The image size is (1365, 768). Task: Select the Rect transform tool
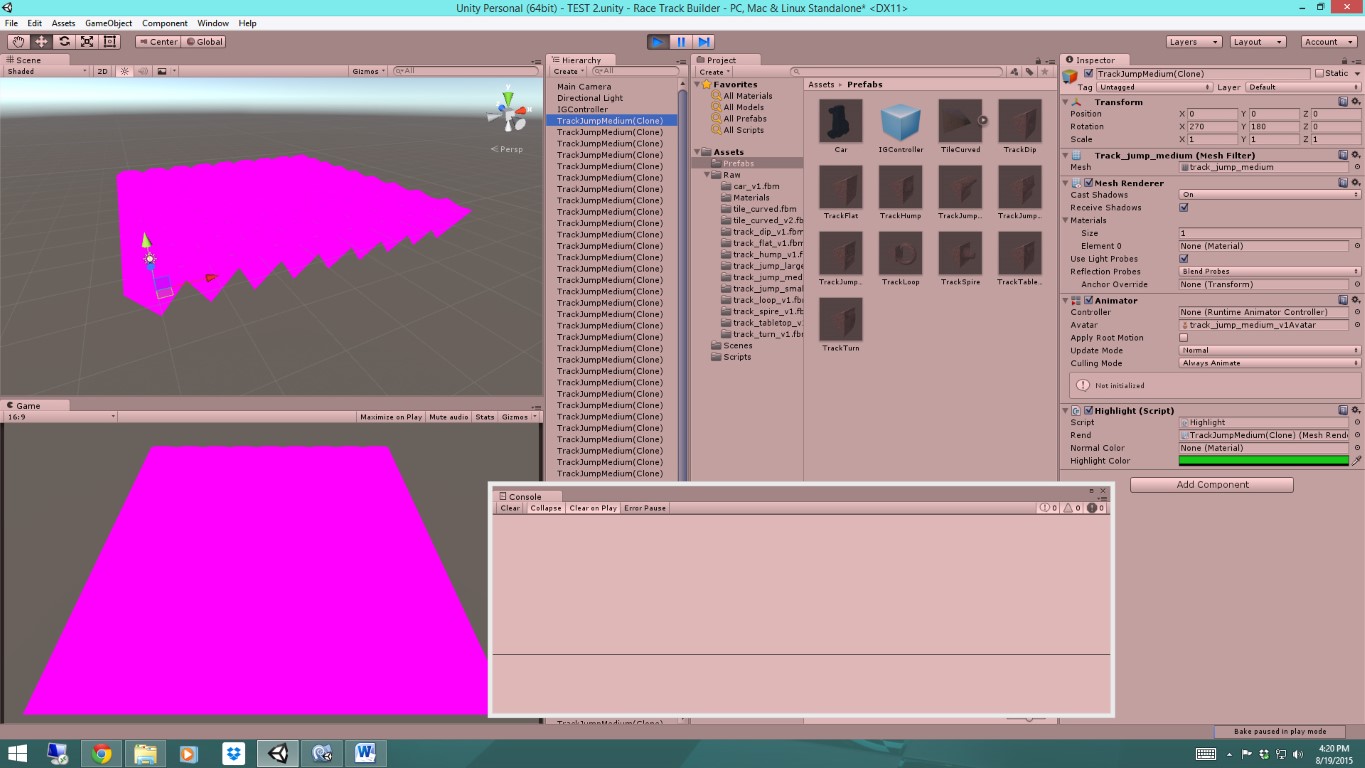110,42
